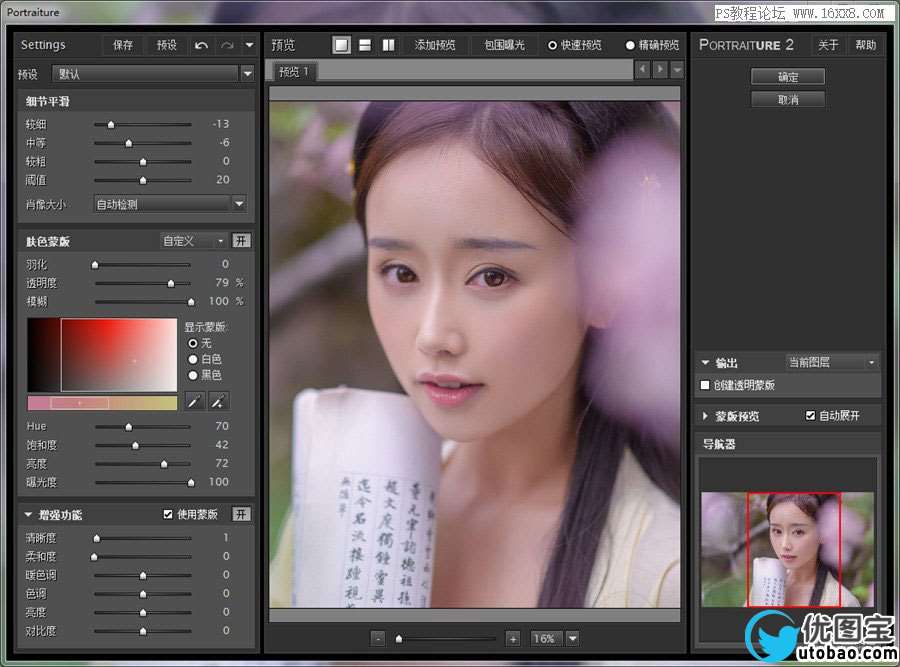Adjust the 饱和度 saturation slider

click(135, 445)
